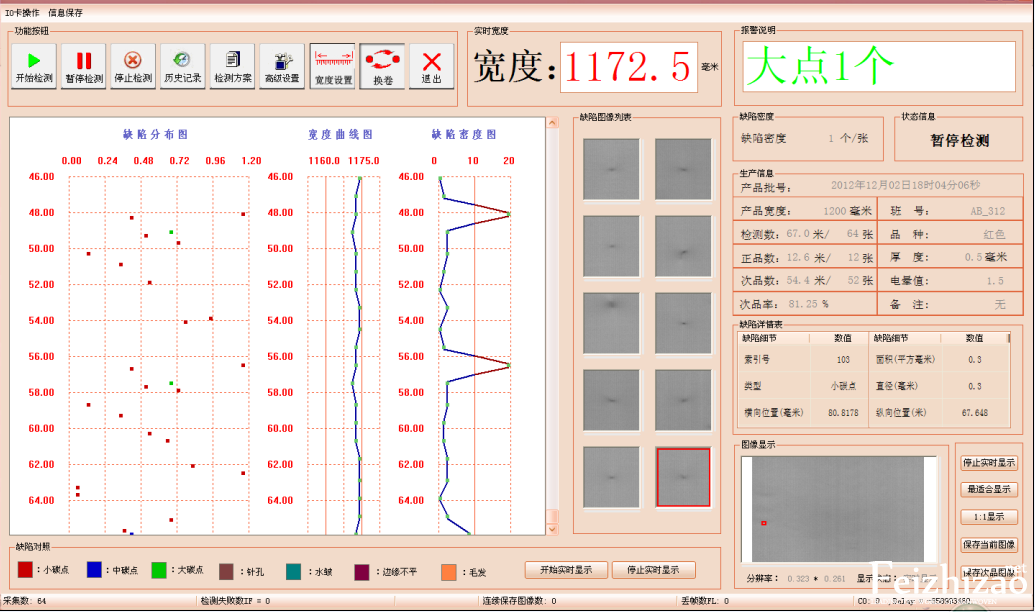The width and height of the screenshot is (1035, 612).
Task: Click the 保存次品图像 save defect image button
Action: click(x=989, y=572)
